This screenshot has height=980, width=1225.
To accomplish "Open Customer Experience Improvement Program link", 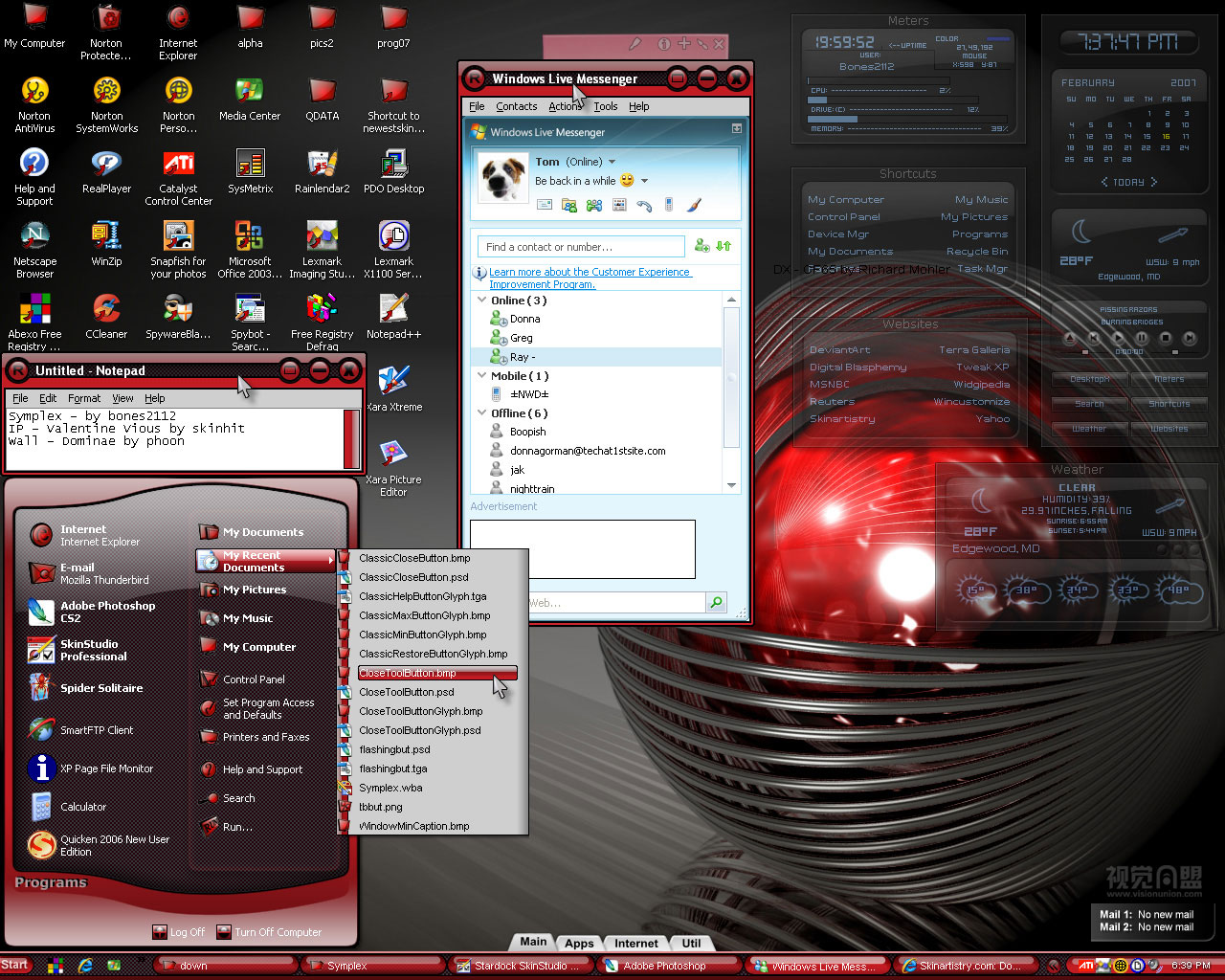I will tap(590, 278).
